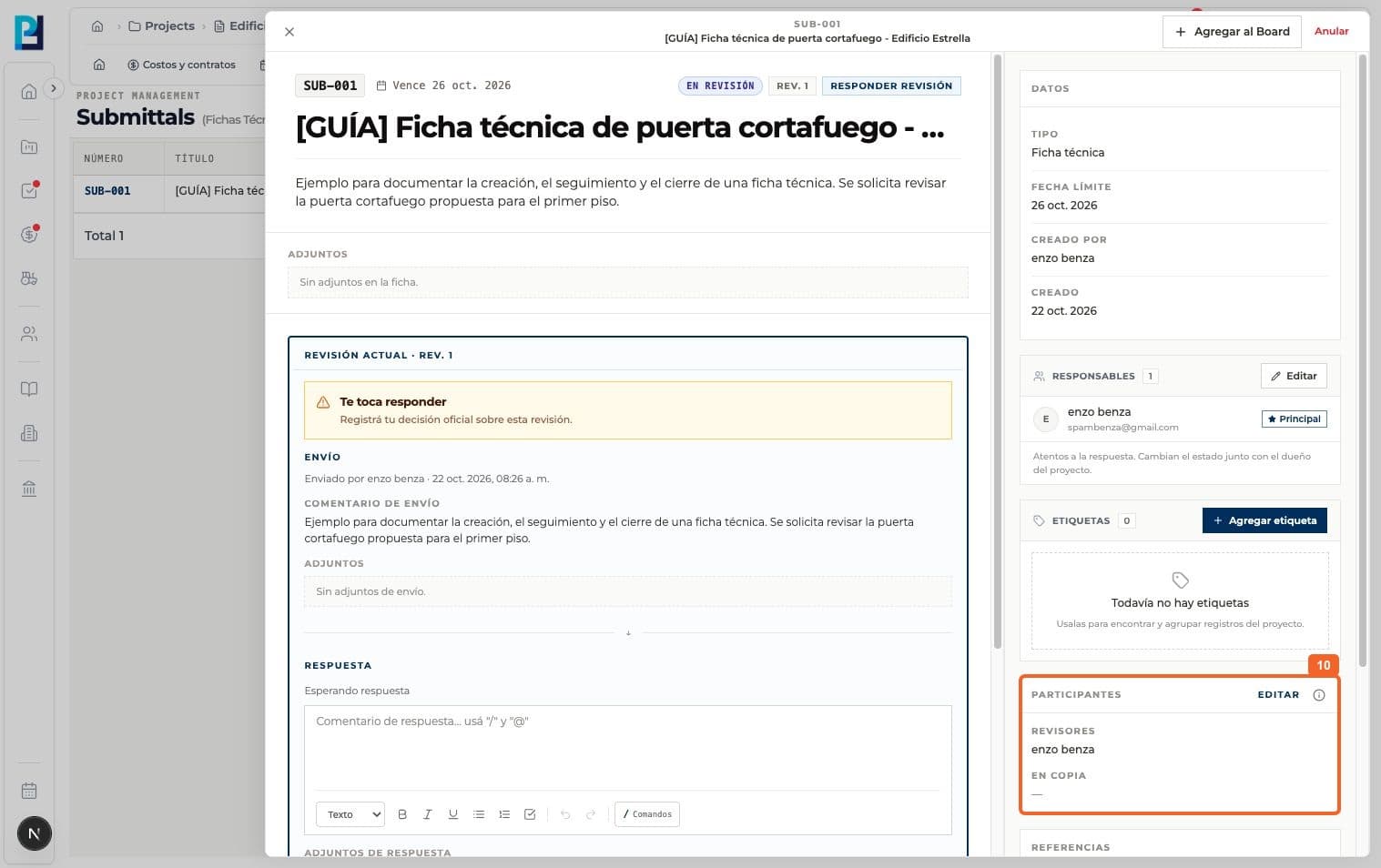The width and height of the screenshot is (1381, 868).
Task: Click the Agregar etiqueta button
Action: [1264, 520]
